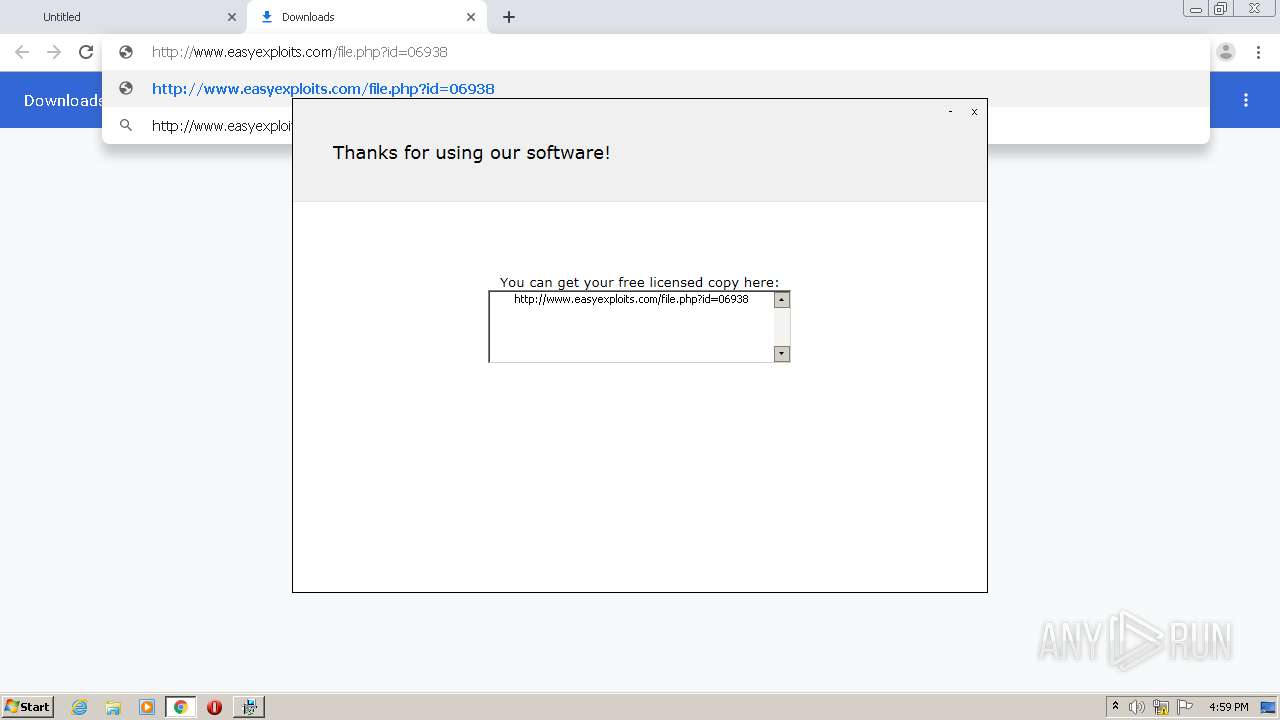This screenshot has height=720, width=1280.
Task: Click Show desktop button at taskbar end
Action: pos(1269,707)
